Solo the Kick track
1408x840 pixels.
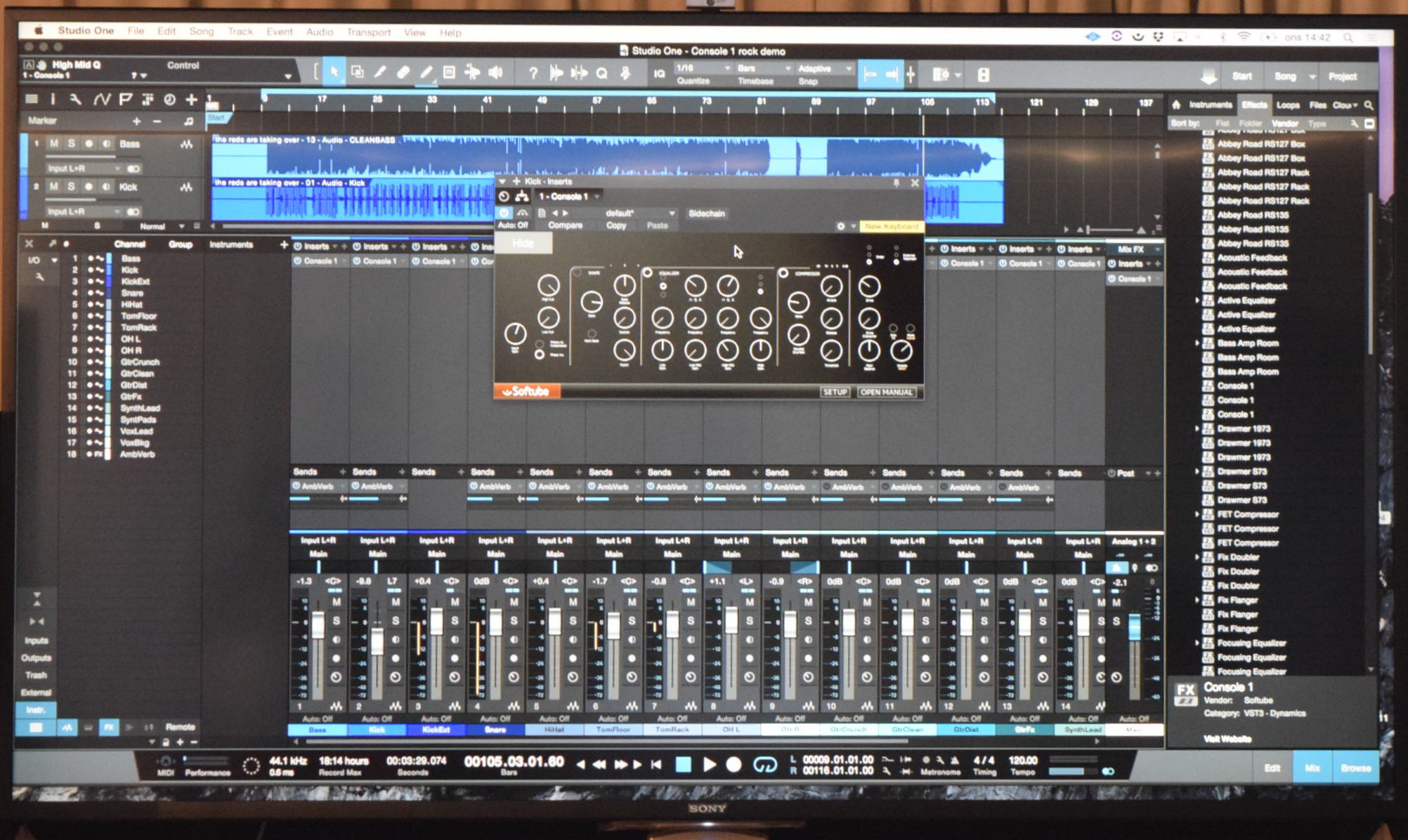[x=71, y=187]
